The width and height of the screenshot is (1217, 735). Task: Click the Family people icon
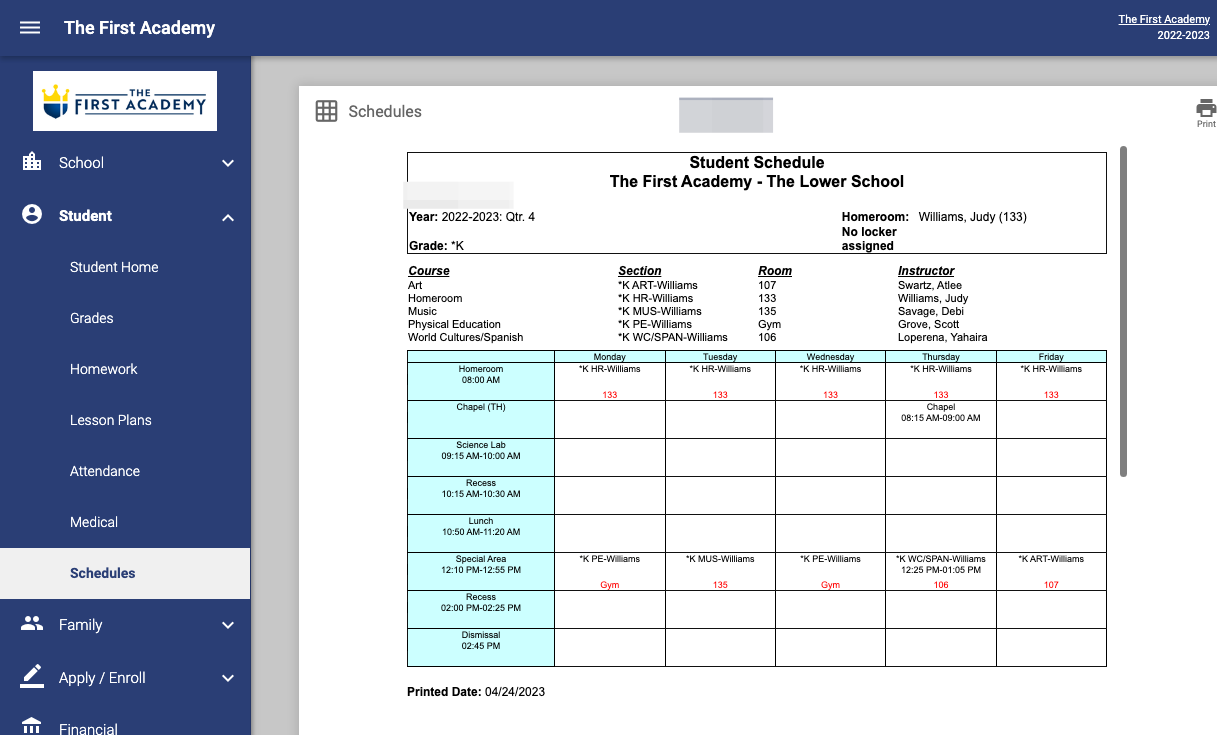tap(32, 624)
